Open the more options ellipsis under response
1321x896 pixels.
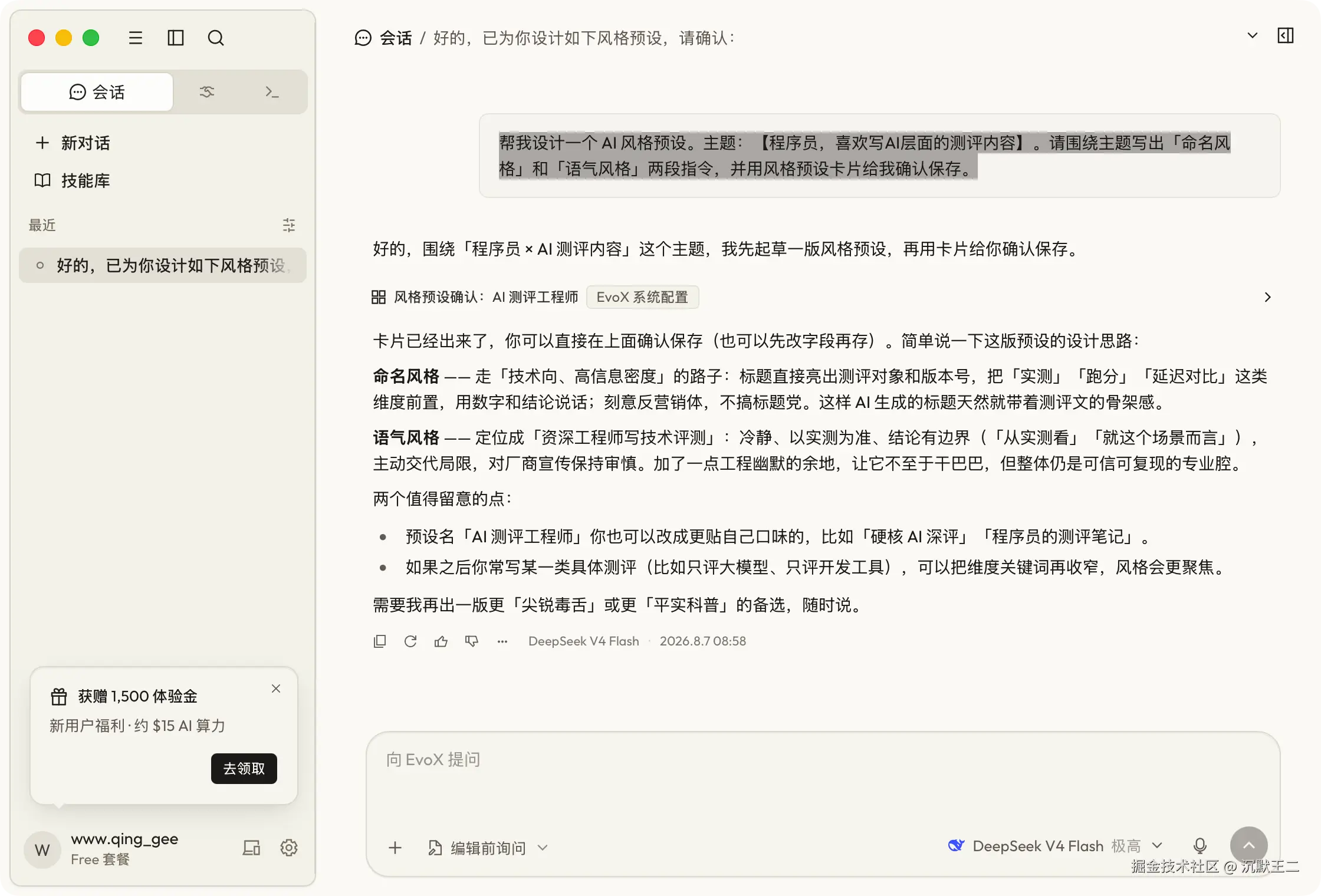[502, 641]
